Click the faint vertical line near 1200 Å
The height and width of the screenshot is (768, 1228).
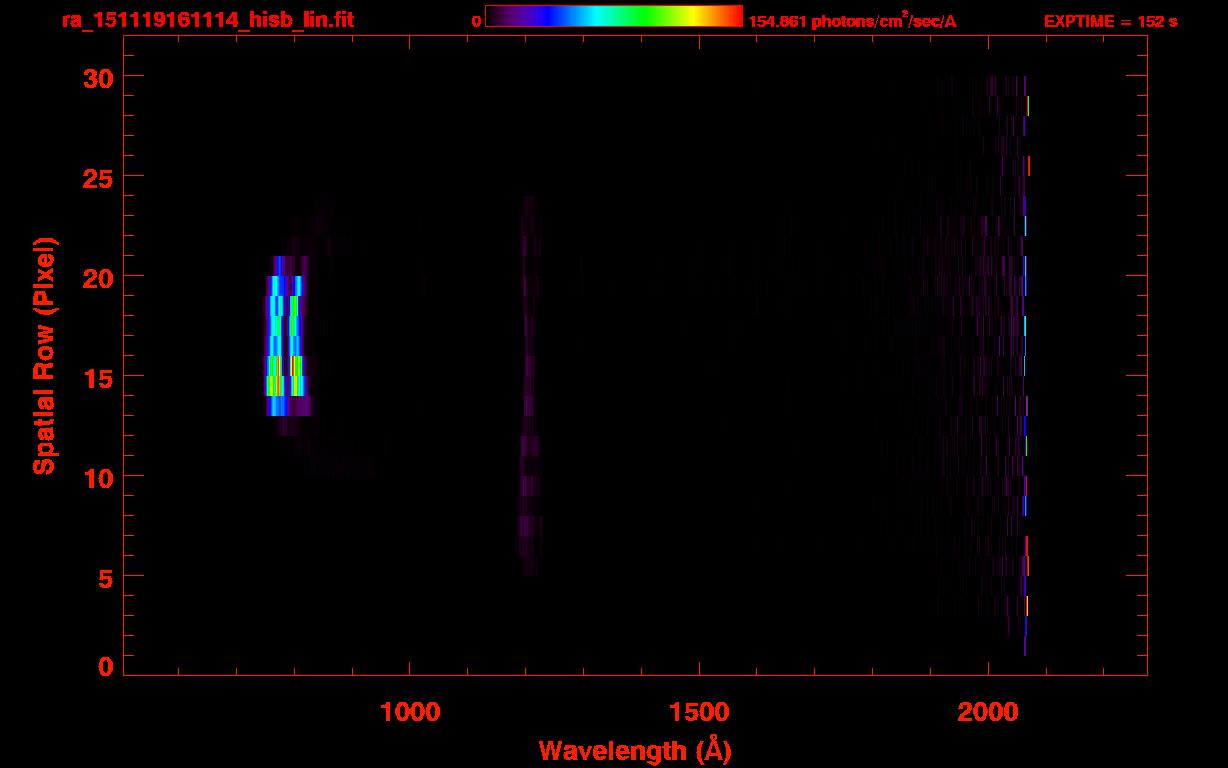click(x=529, y=385)
